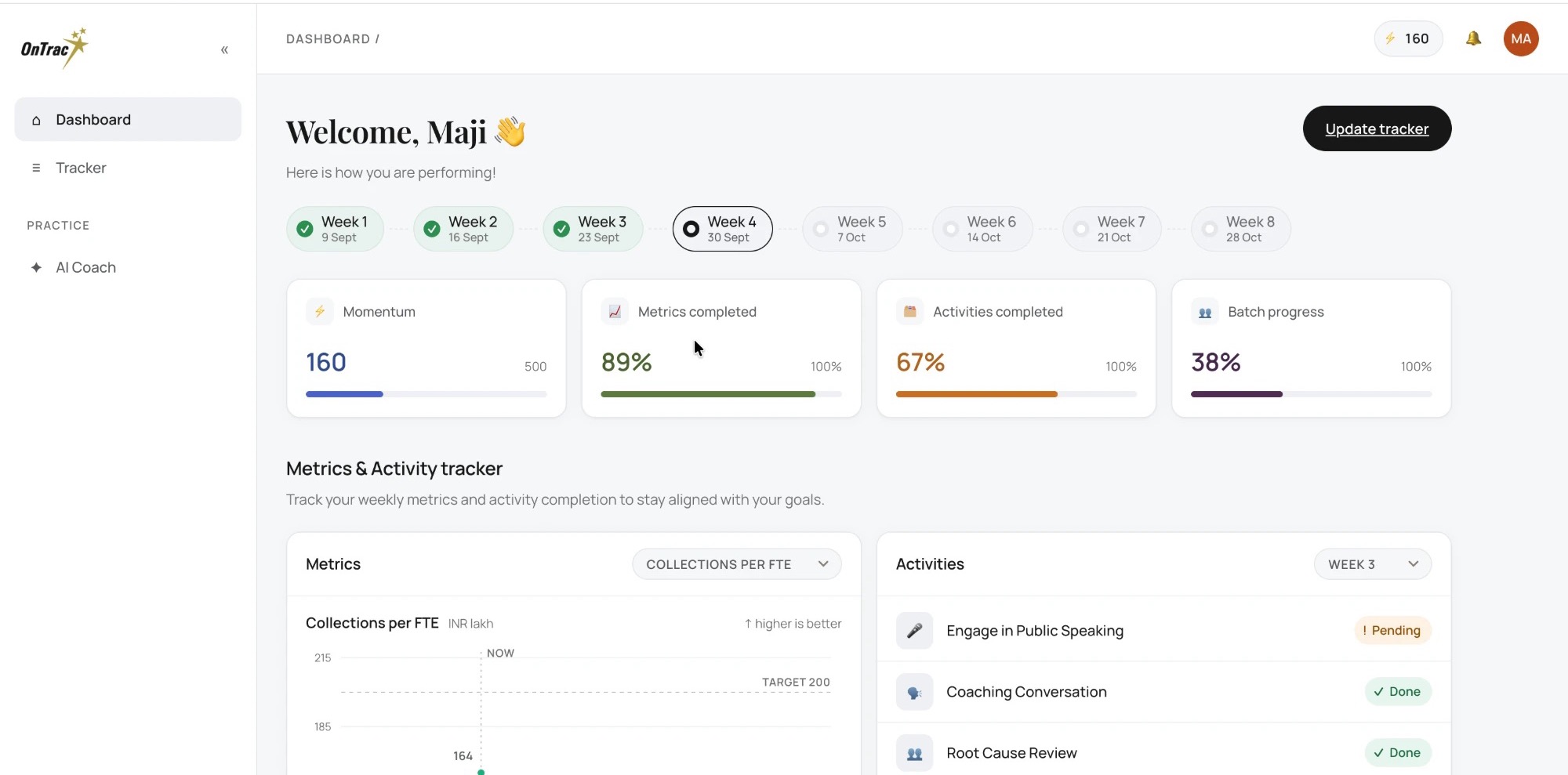
Task: Click the Momentum lightning icon
Action: click(x=320, y=311)
